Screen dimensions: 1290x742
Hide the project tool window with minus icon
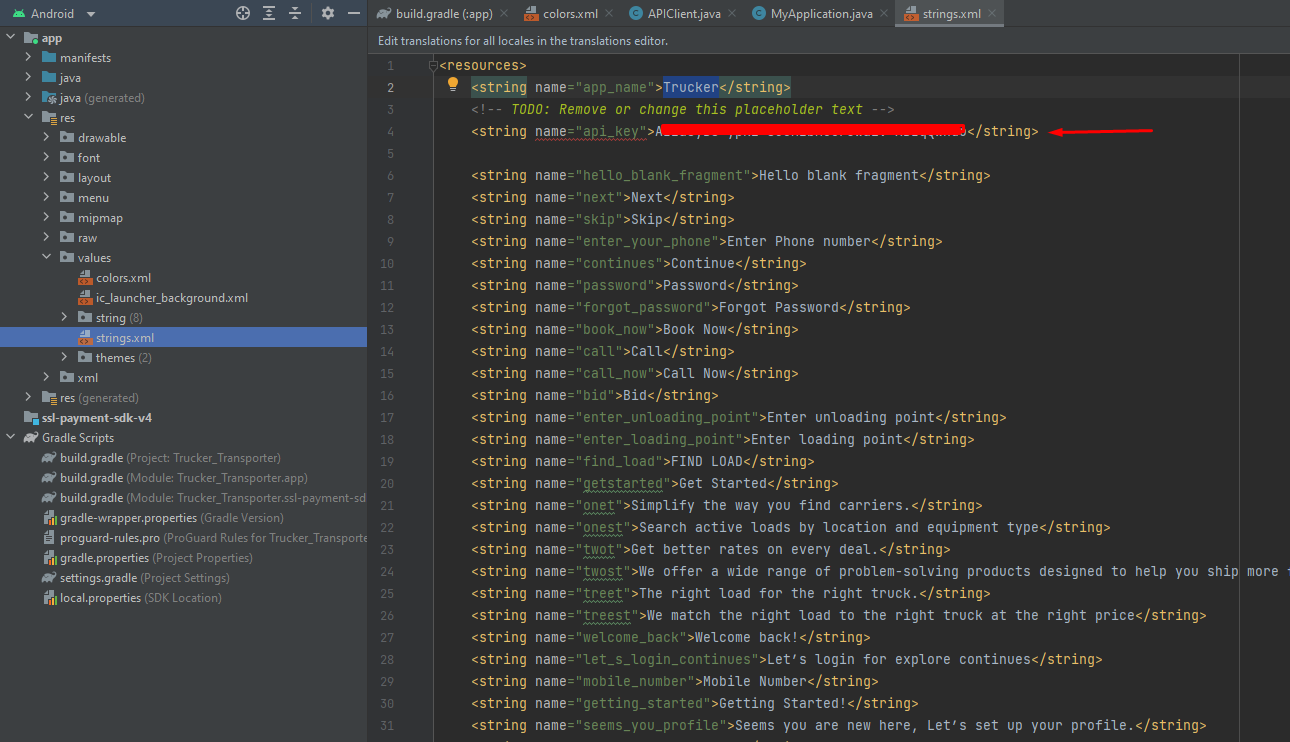[x=353, y=14]
